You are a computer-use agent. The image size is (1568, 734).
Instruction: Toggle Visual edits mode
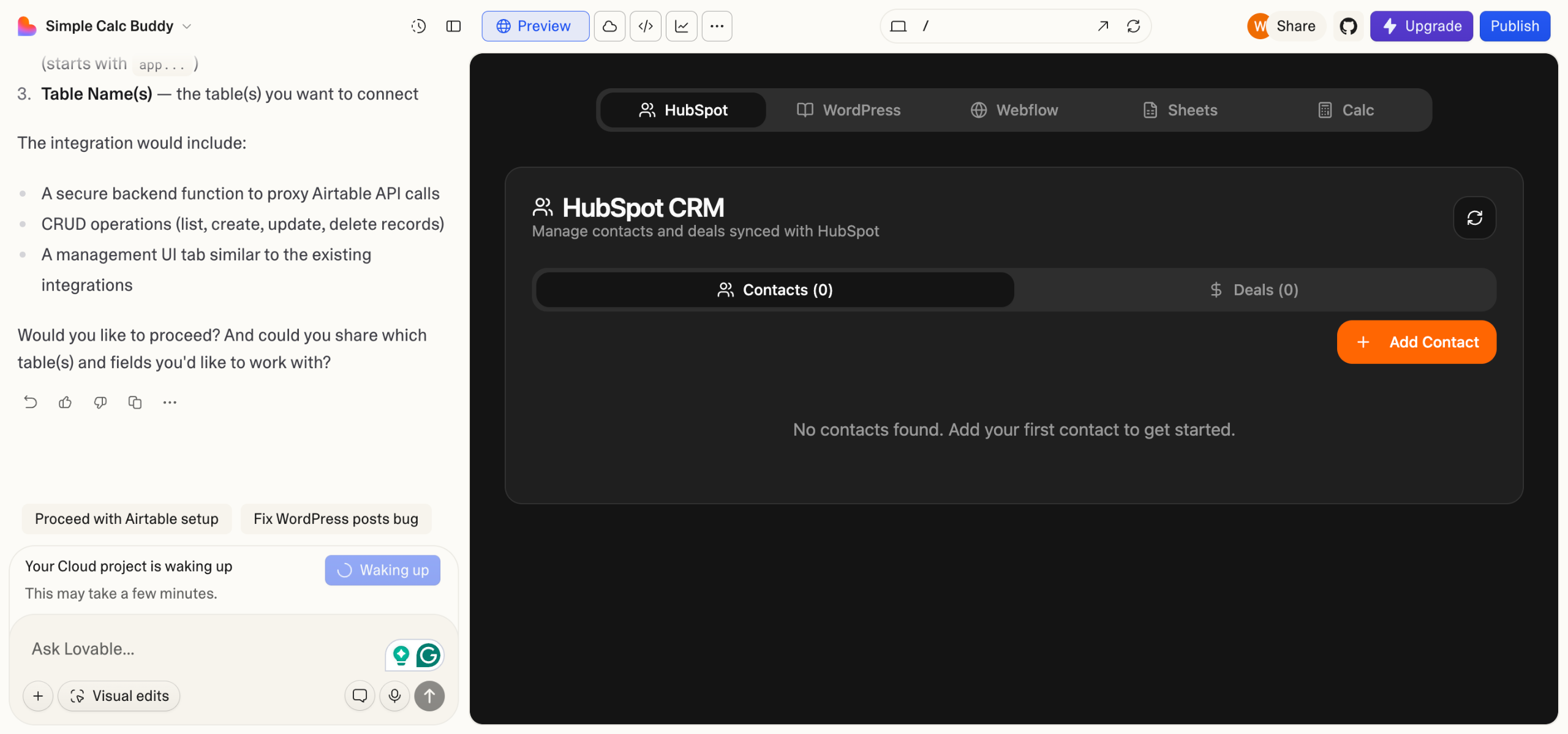pyautogui.click(x=119, y=696)
